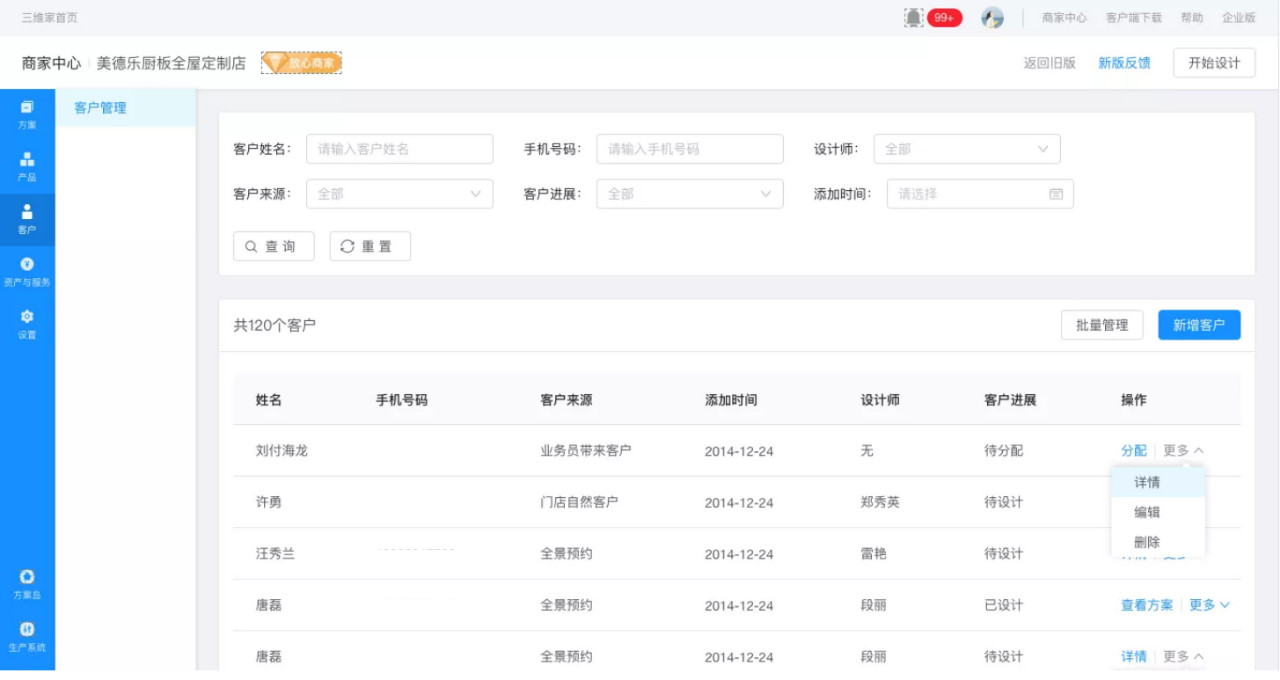Click the notification bell with 99+ badge

point(914,18)
